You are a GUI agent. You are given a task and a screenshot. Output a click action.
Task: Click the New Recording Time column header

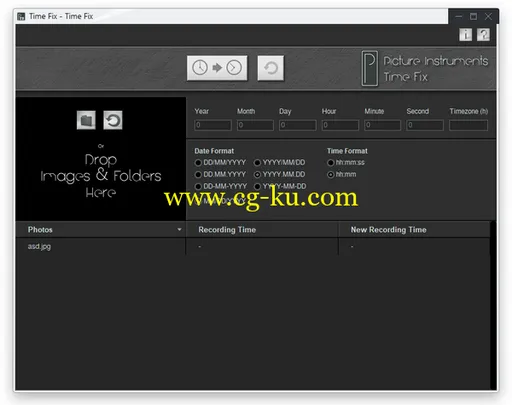pos(414,230)
